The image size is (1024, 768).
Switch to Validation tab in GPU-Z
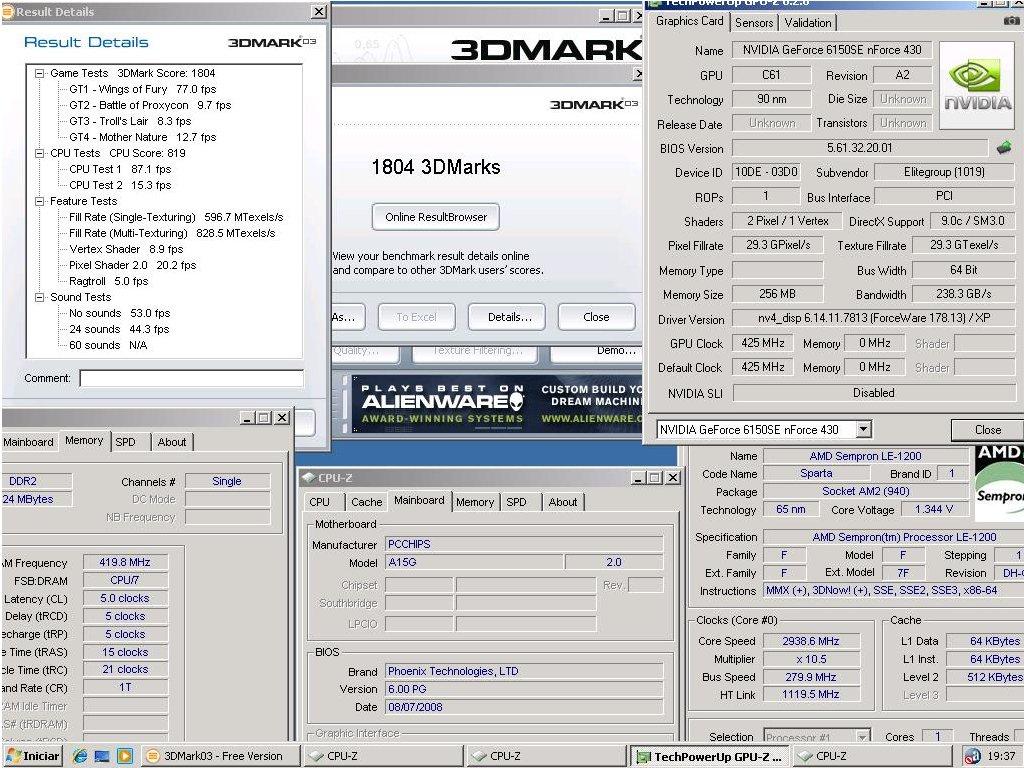[808, 23]
